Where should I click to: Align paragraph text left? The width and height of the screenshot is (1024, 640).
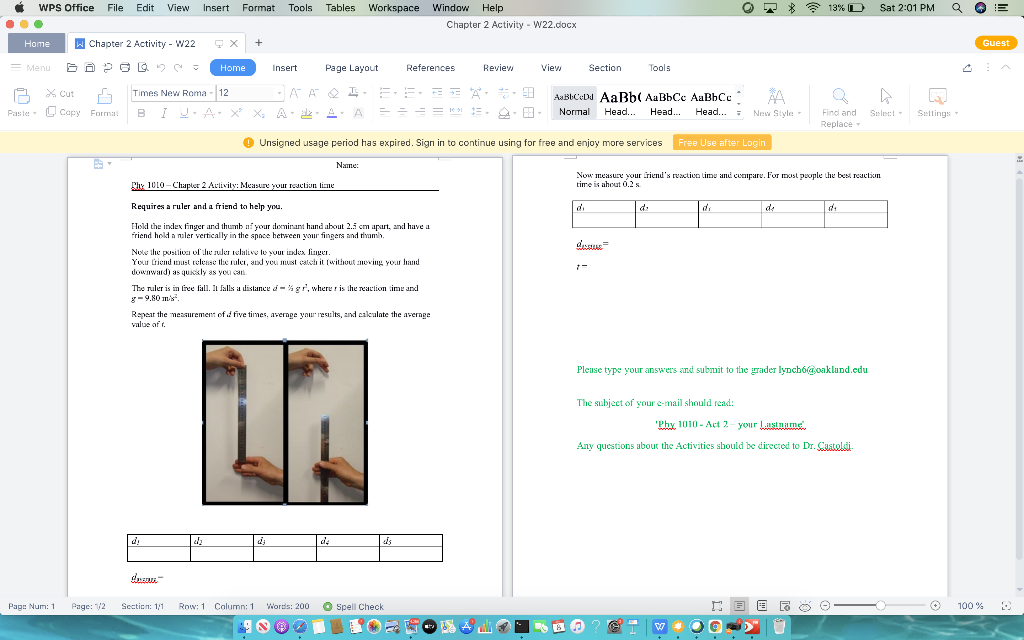pos(385,112)
